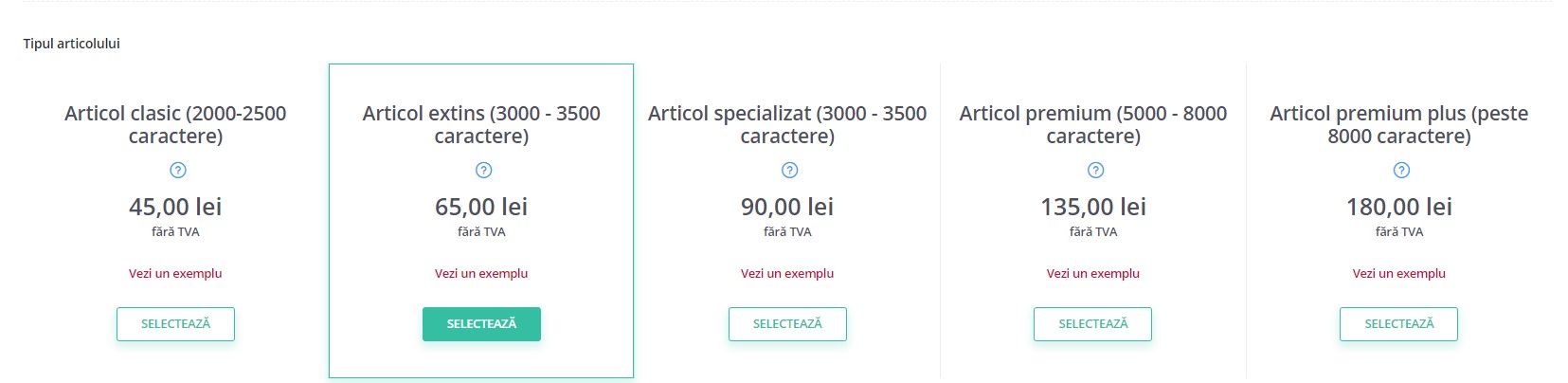View example for Articol premium plus
1568x383 pixels.
(1399, 273)
